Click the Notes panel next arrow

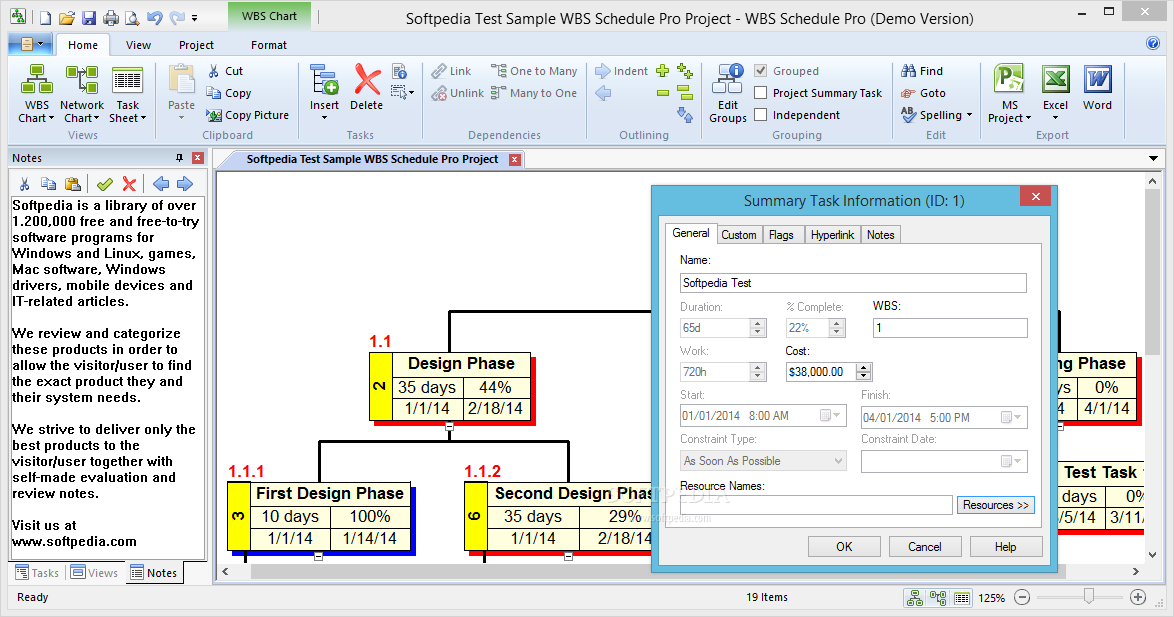click(x=185, y=183)
